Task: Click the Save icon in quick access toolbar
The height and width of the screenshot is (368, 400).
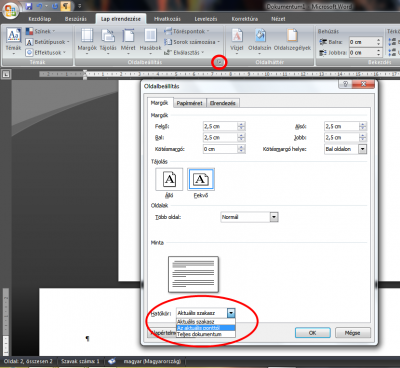Action: (29, 6)
